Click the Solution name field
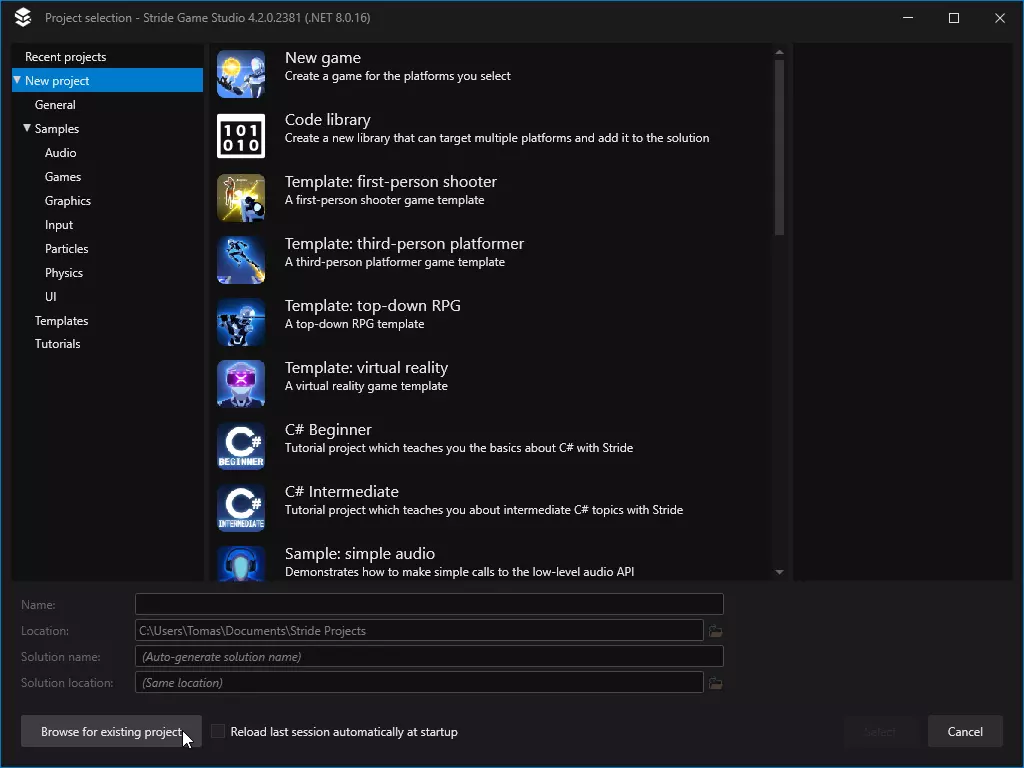This screenshot has width=1024, height=768. 429,656
